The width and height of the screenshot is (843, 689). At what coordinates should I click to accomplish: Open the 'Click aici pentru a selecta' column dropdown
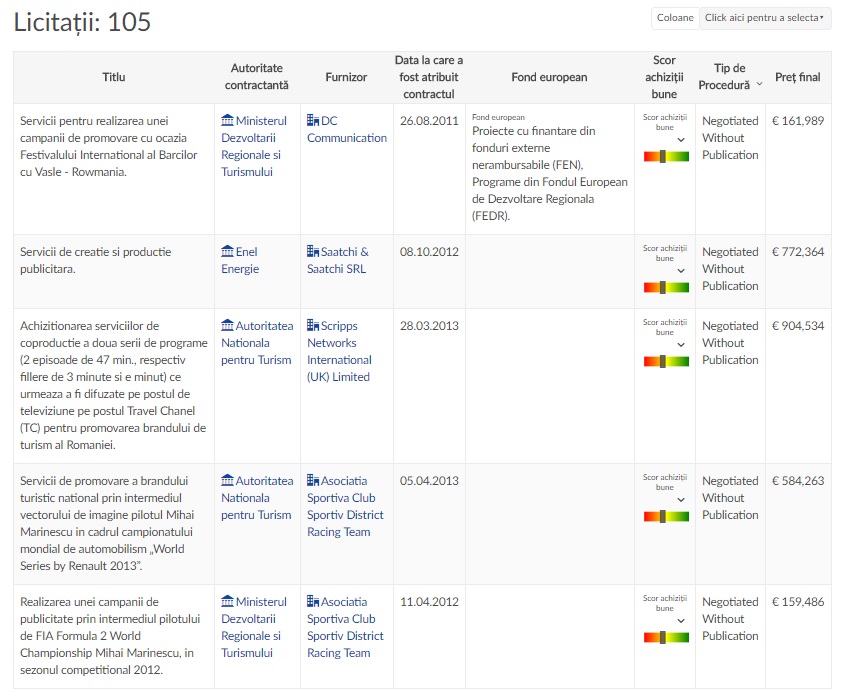pyautogui.click(x=765, y=18)
